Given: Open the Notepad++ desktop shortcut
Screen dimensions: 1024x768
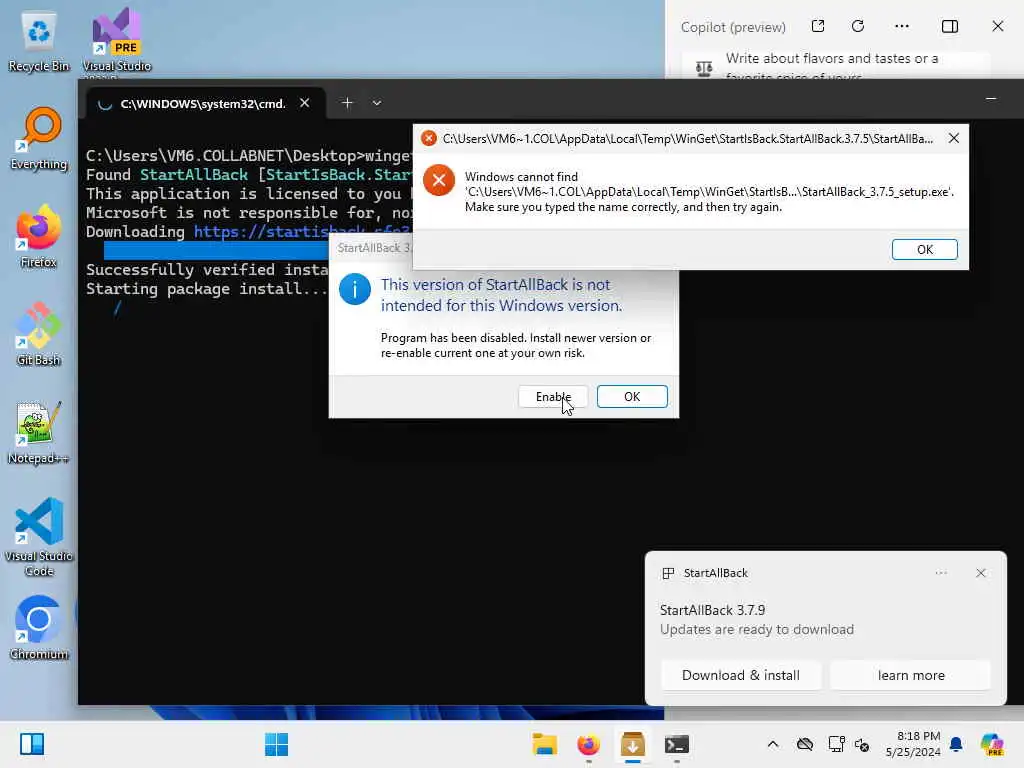Looking at the screenshot, I should [x=39, y=433].
